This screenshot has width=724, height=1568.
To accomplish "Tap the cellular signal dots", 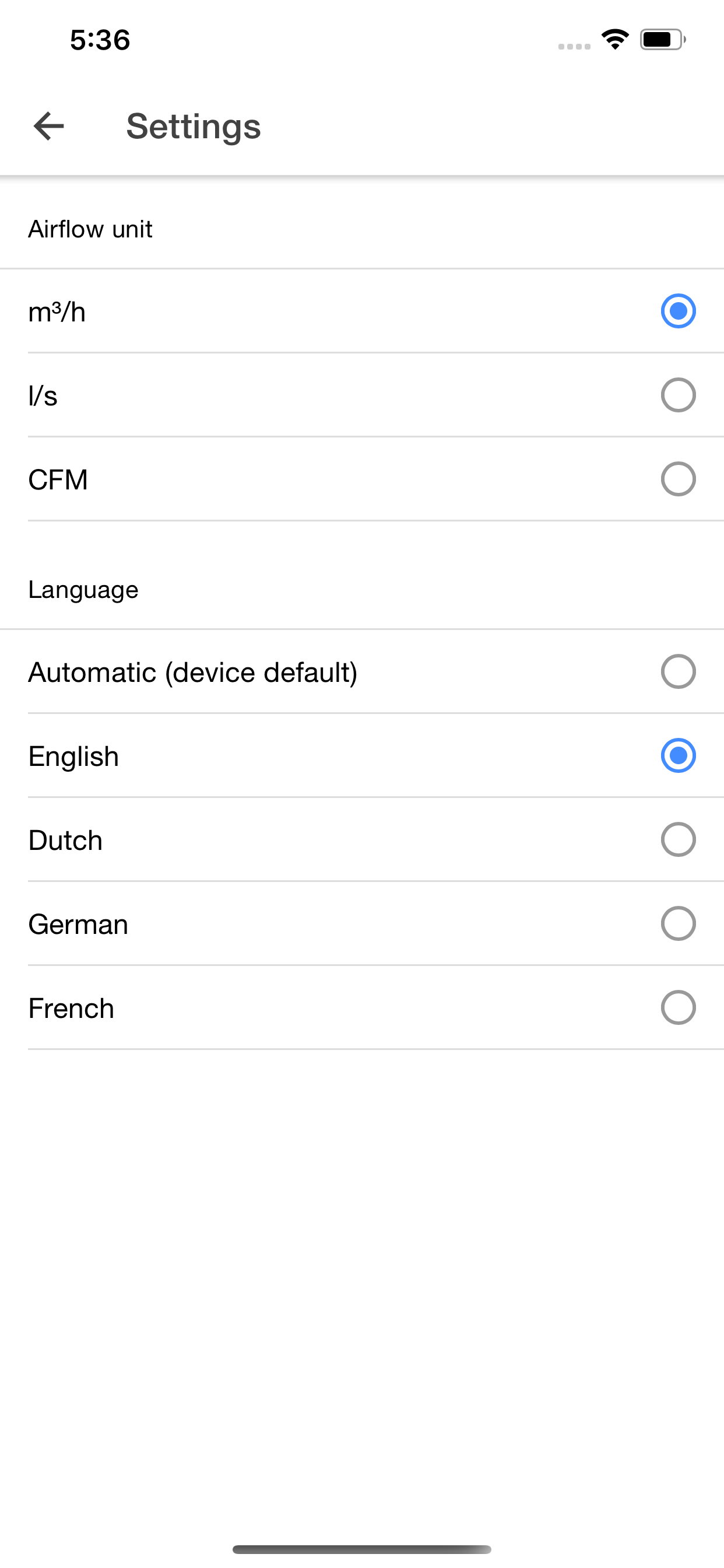I will click(574, 46).
